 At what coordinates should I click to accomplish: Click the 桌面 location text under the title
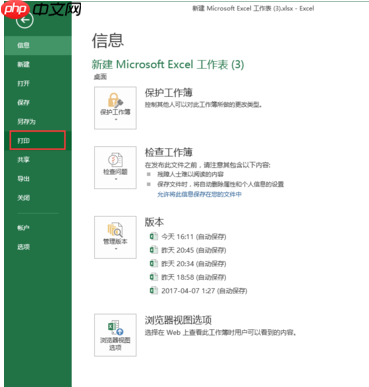coord(100,77)
